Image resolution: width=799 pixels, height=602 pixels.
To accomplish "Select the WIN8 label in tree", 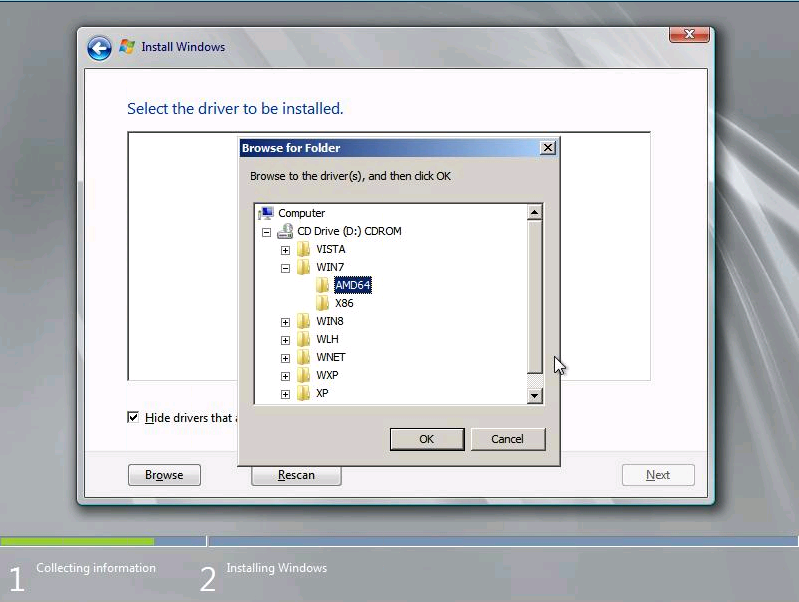I will [330, 321].
